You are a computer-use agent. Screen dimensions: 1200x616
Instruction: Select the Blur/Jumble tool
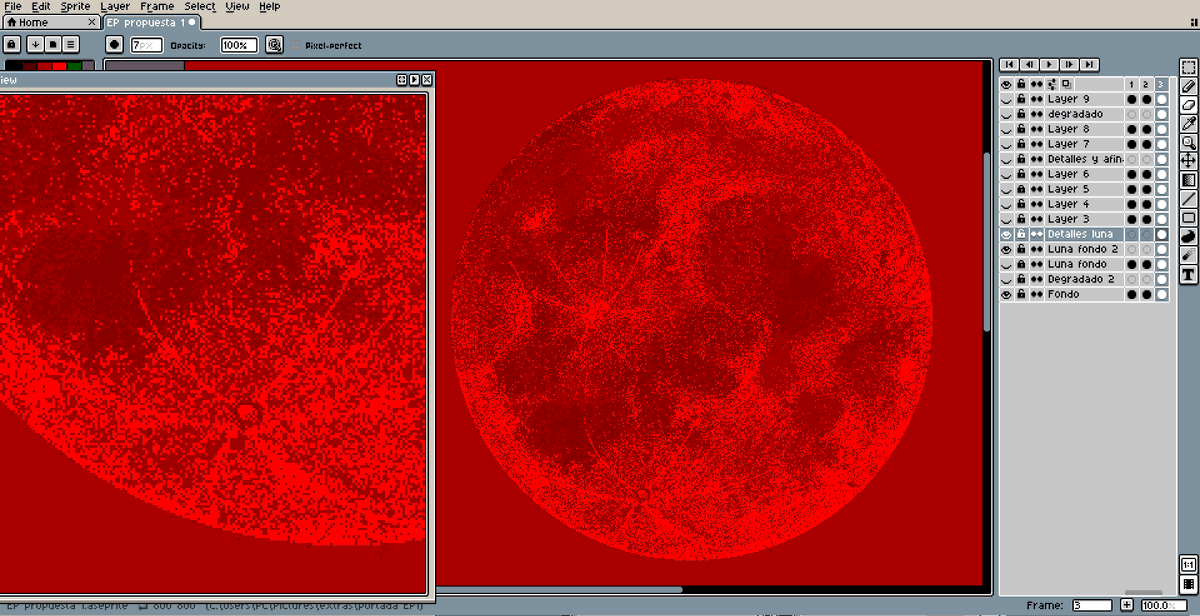pos(1189,255)
